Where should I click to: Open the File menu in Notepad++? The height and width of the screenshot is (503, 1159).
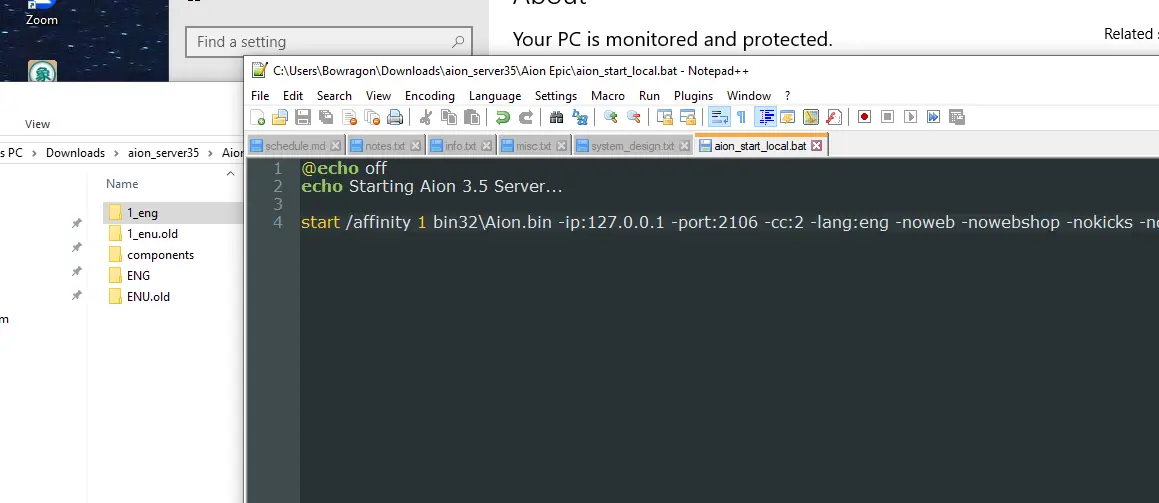(260, 96)
